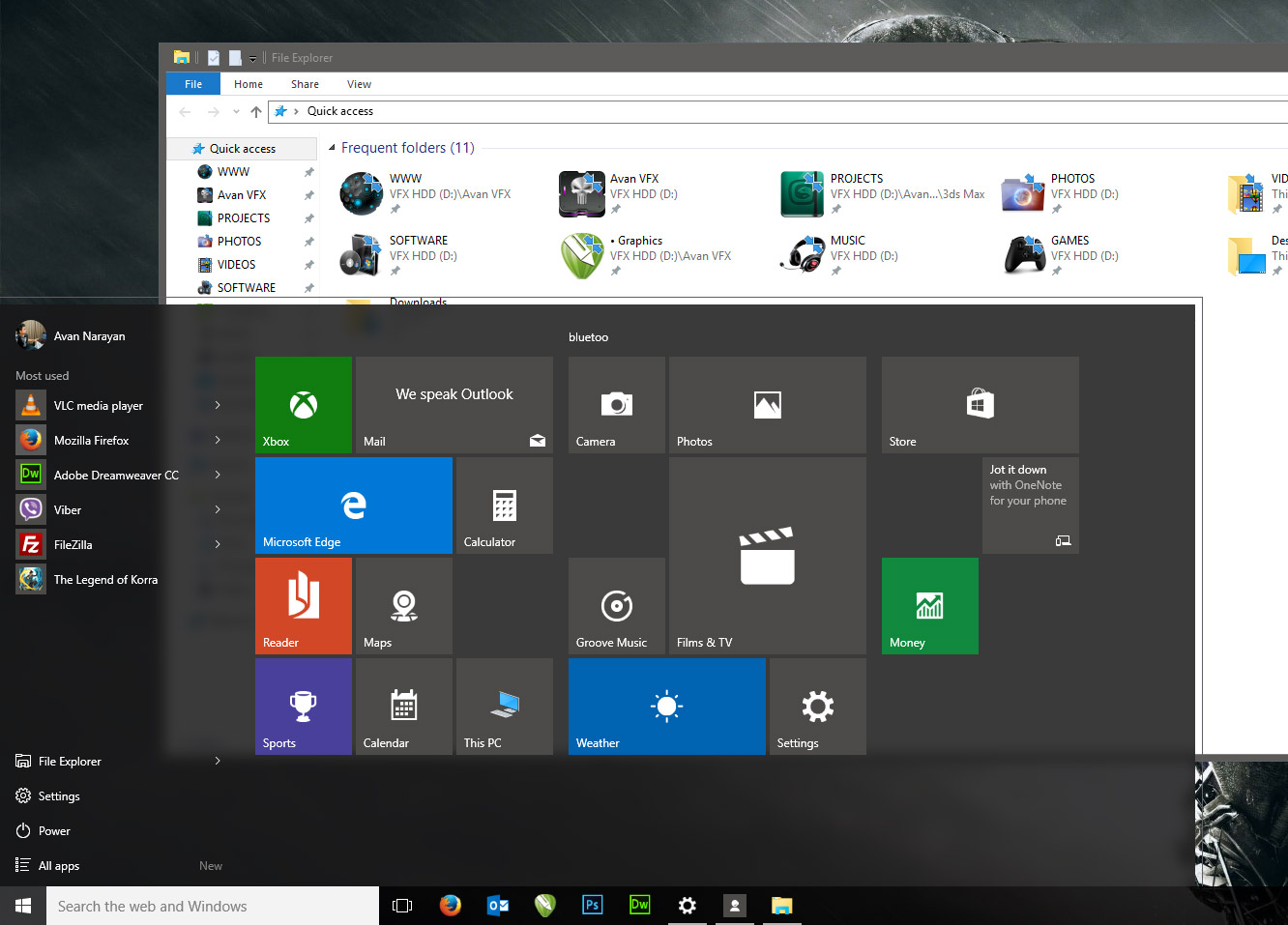
Task: Select PROJECTS in navigation pane
Action: point(244,217)
